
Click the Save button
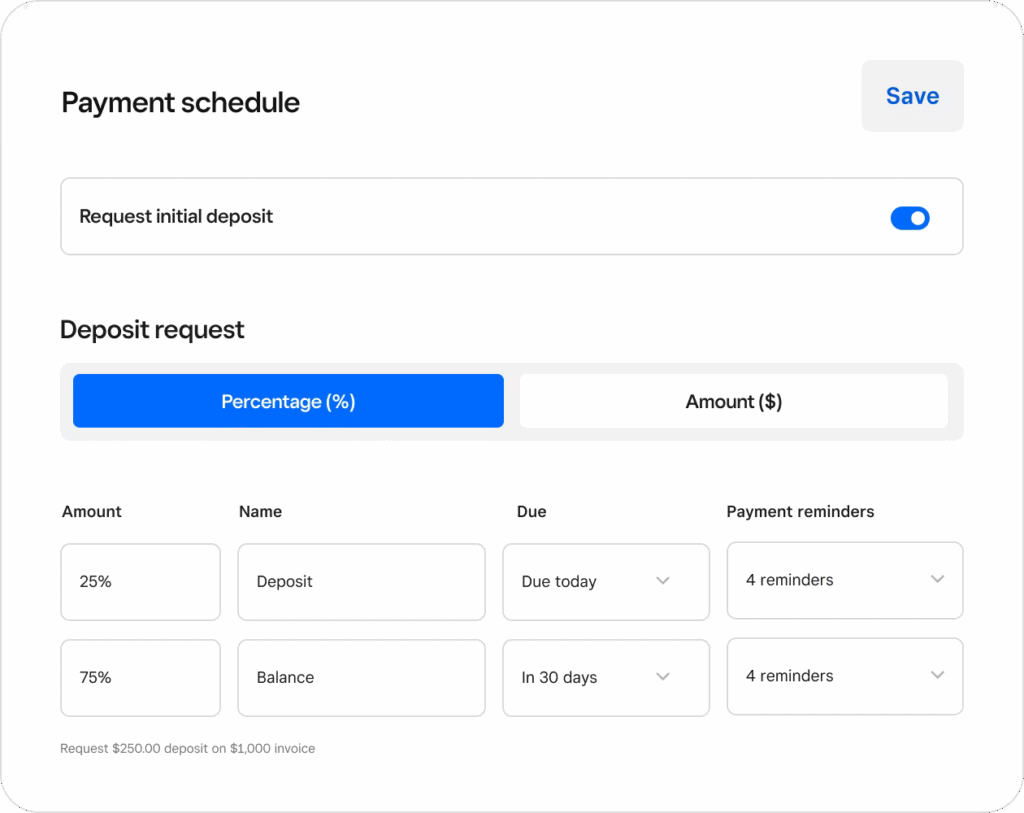pyautogui.click(x=911, y=96)
